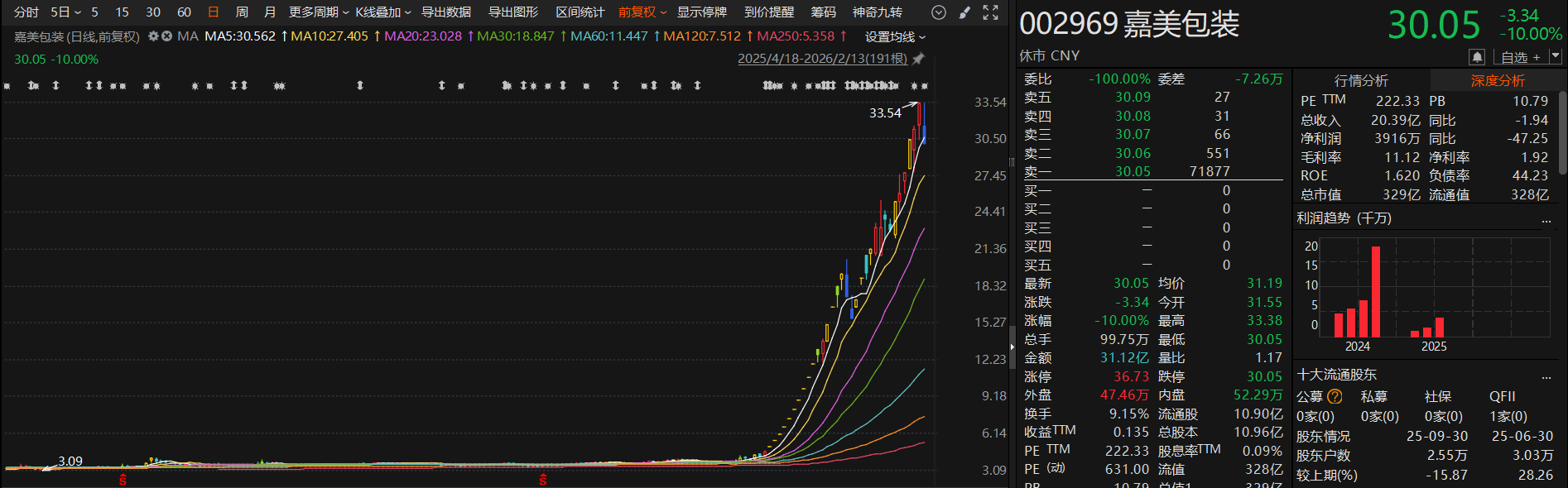The image size is (1568, 488).
Task: Open the more menu for 利润趋势
Action: (1546, 219)
